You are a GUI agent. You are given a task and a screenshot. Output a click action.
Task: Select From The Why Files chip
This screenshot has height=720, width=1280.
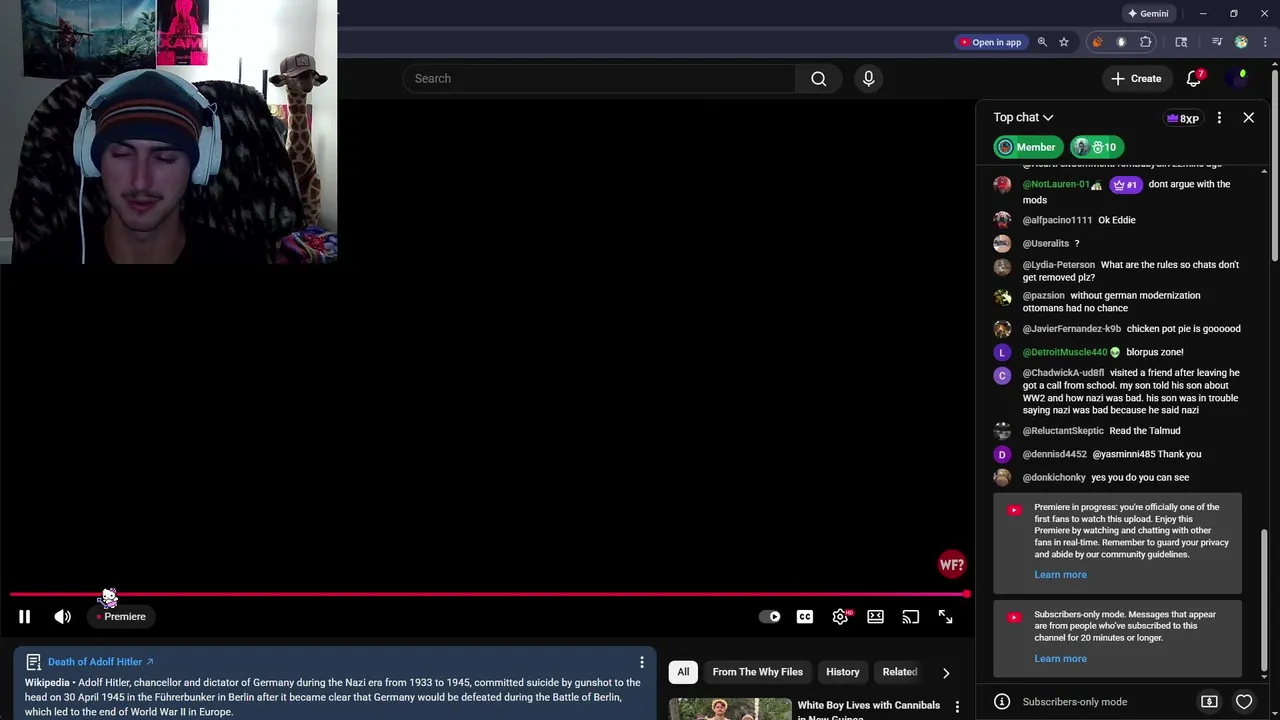(757, 672)
